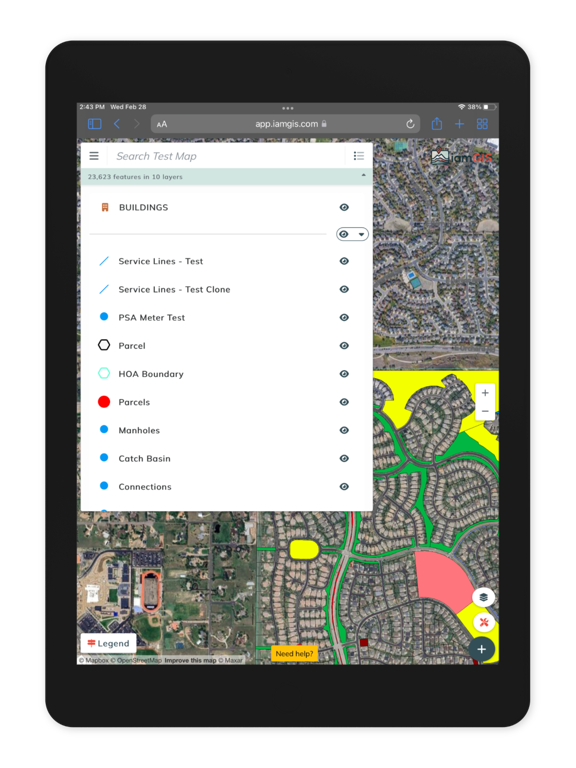
Task: Toggle visibility of BUILDINGS group
Action: 344,207
